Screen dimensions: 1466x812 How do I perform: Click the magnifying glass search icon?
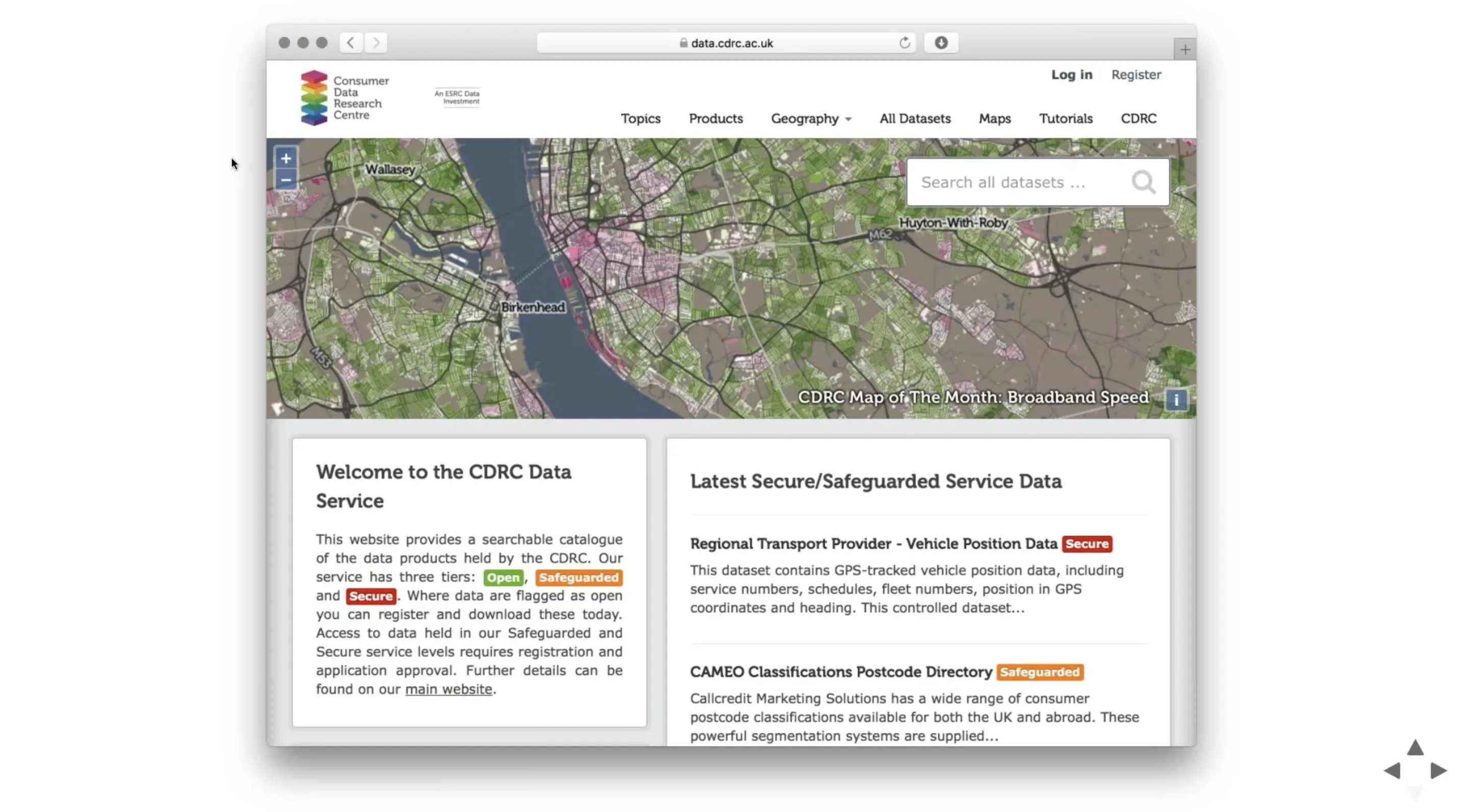(x=1143, y=182)
